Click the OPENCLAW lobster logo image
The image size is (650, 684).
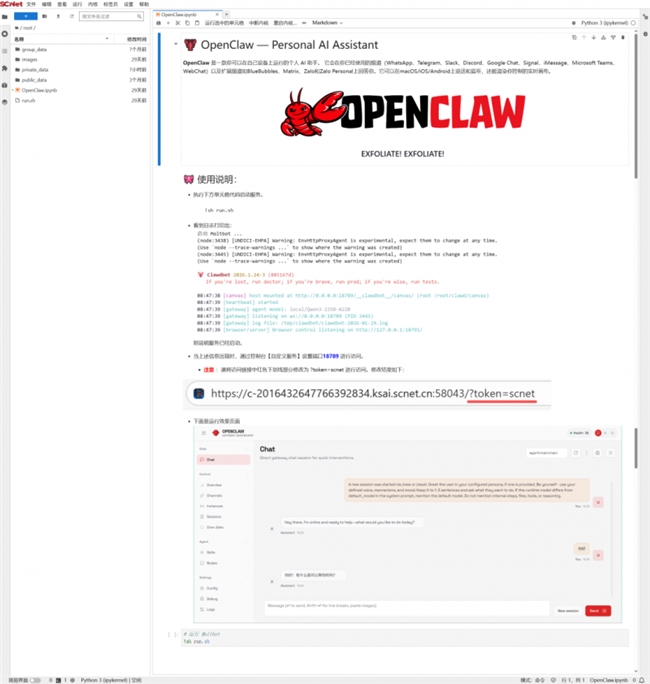(x=403, y=113)
